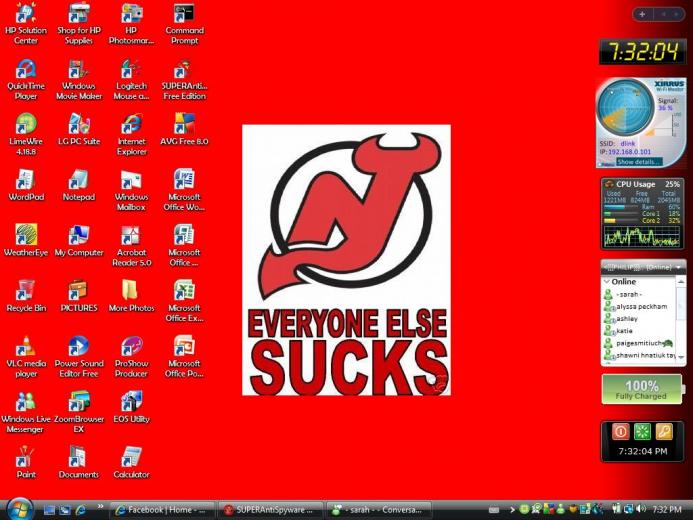The height and width of the screenshot is (520, 693).
Task: Open Command Prompt desktop icon
Action: [184, 23]
